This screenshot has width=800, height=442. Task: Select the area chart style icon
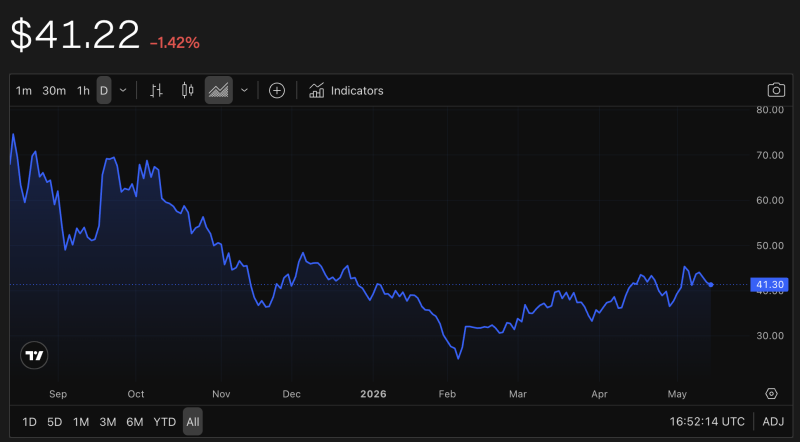point(219,90)
